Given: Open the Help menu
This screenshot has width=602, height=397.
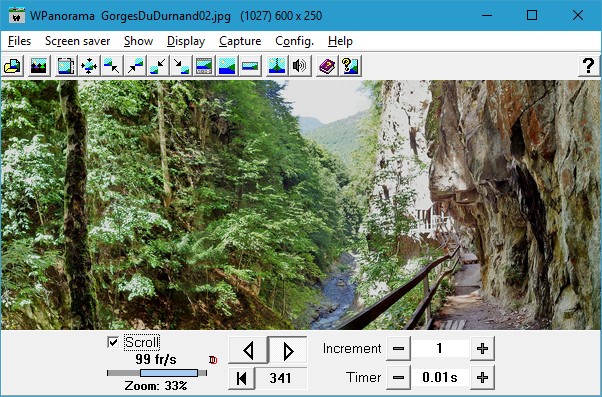Looking at the screenshot, I should tap(340, 41).
